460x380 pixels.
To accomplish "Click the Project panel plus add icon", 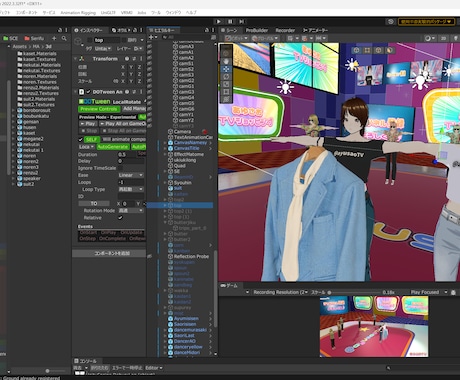I will pyautogui.click(x=54, y=38).
